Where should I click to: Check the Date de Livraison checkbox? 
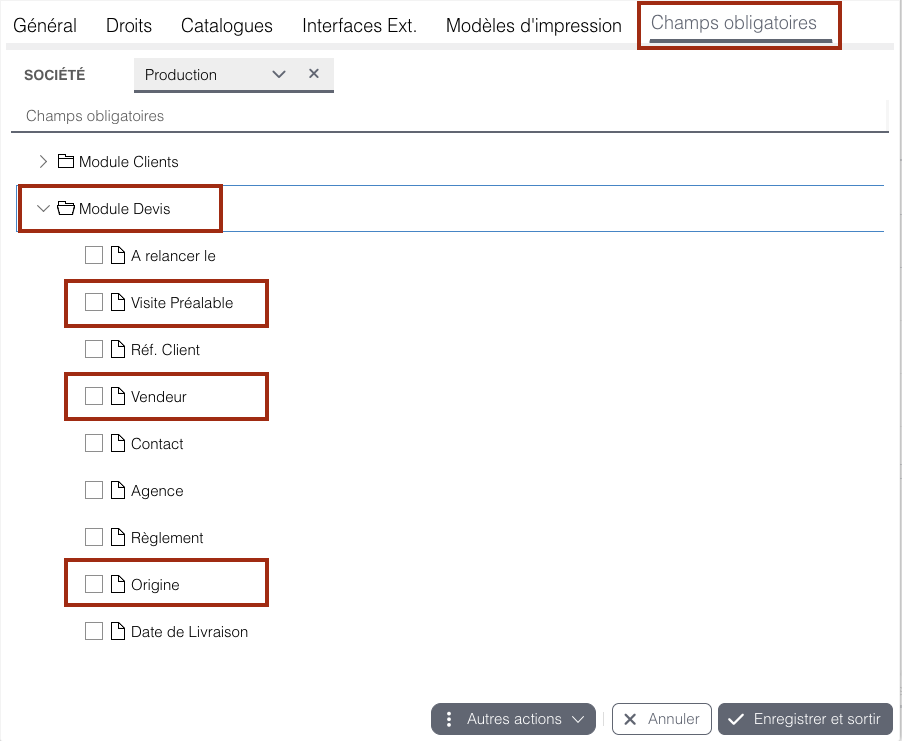pyautogui.click(x=94, y=631)
